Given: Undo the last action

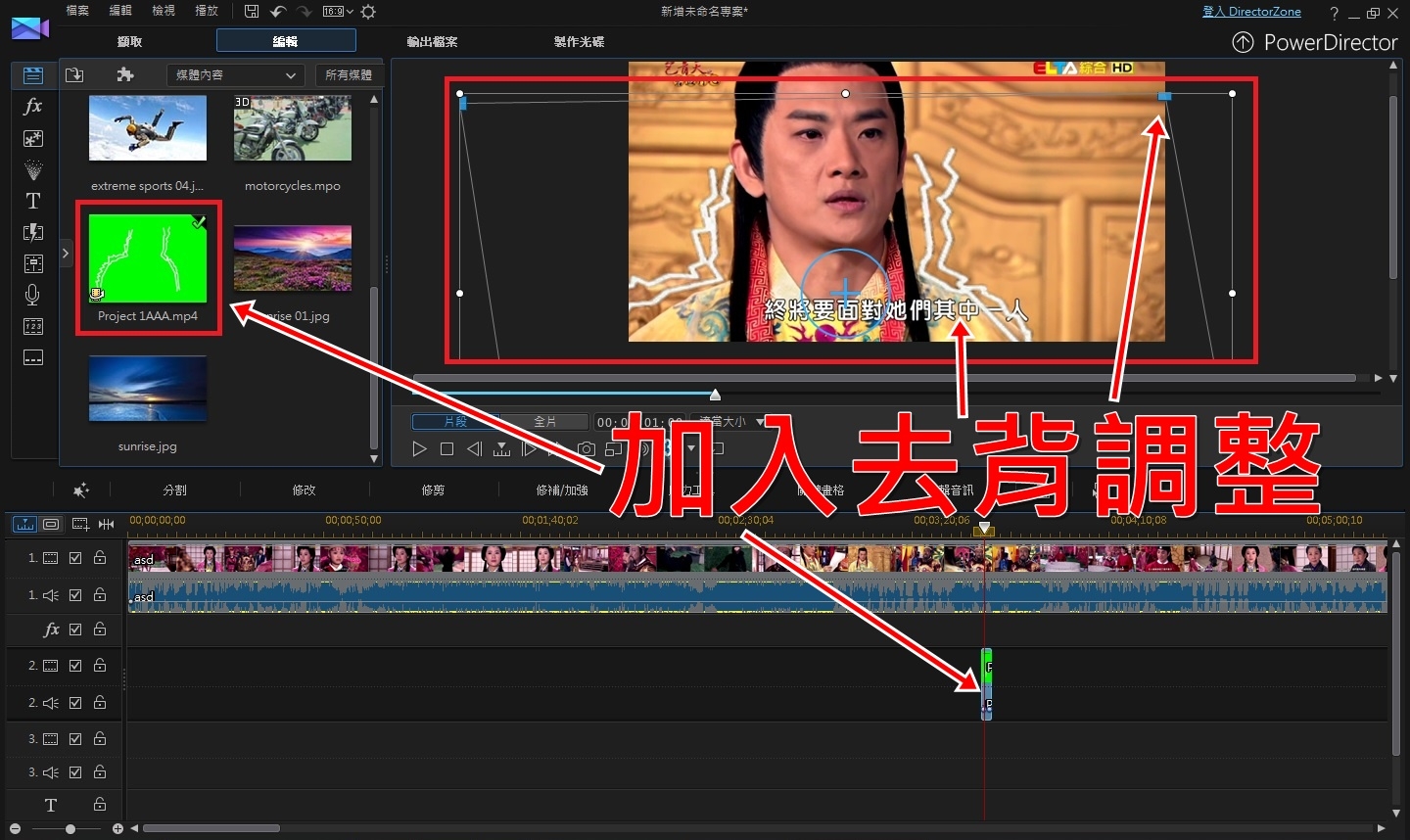Looking at the screenshot, I should tap(278, 11).
